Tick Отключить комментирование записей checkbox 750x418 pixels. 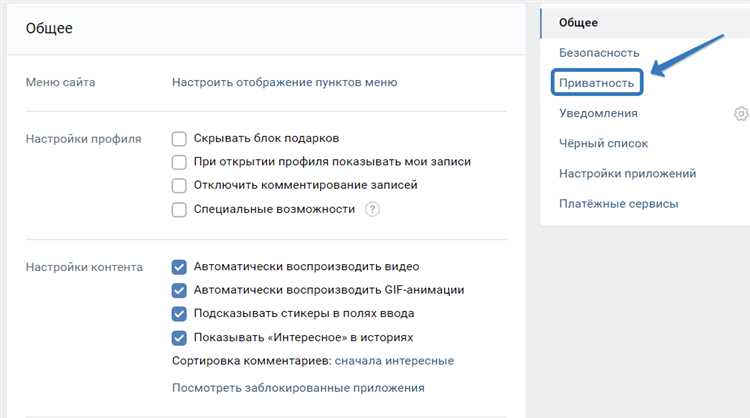coord(179,186)
